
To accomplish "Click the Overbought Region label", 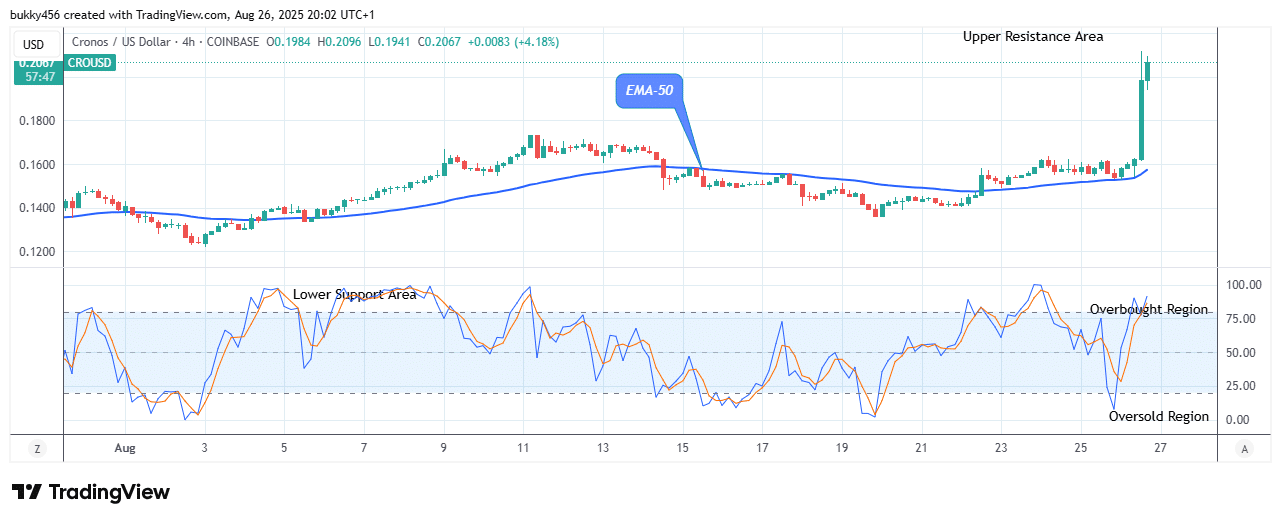I will pos(1148,309).
